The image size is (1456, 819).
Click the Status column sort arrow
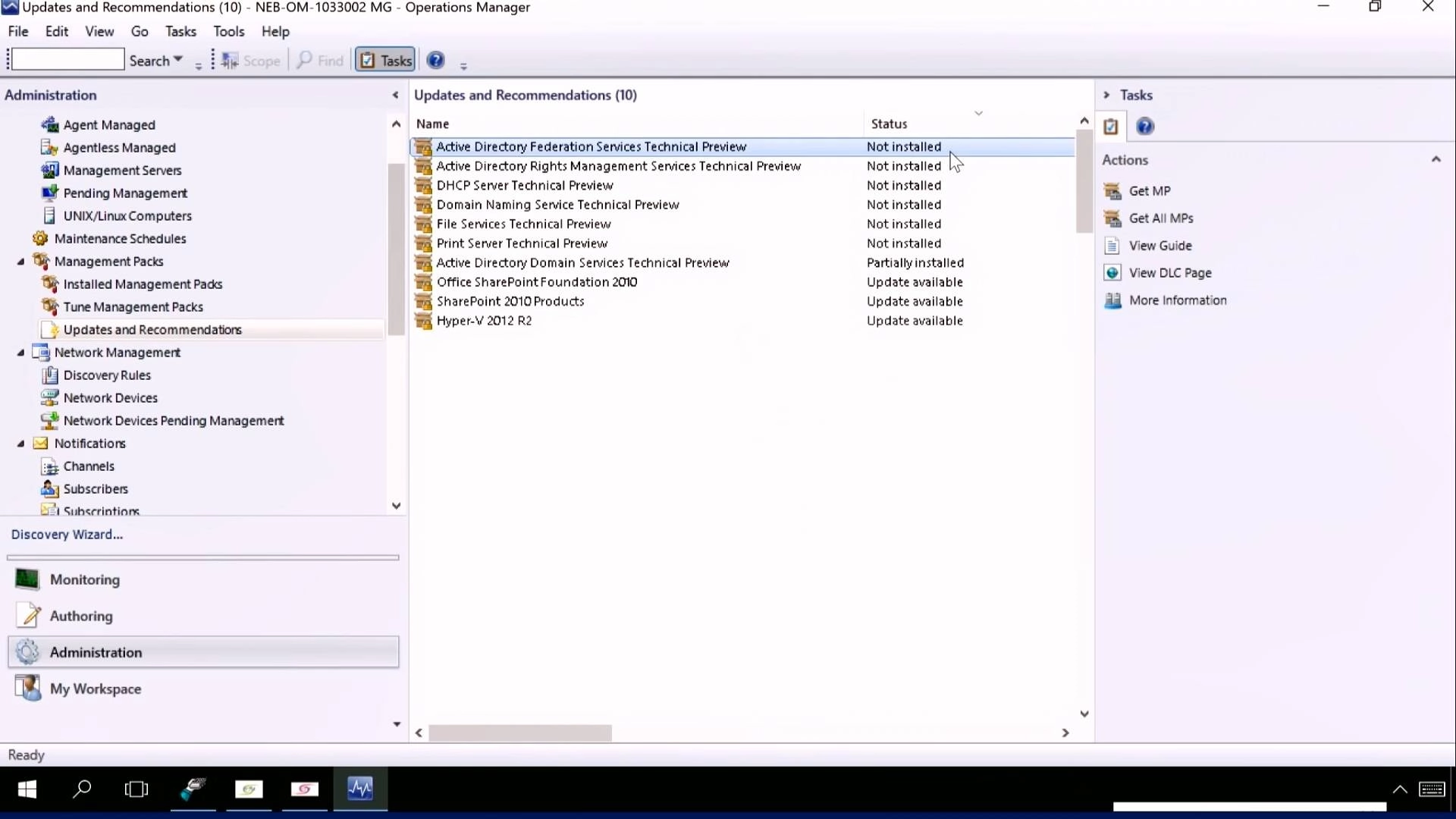coord(978,114)
